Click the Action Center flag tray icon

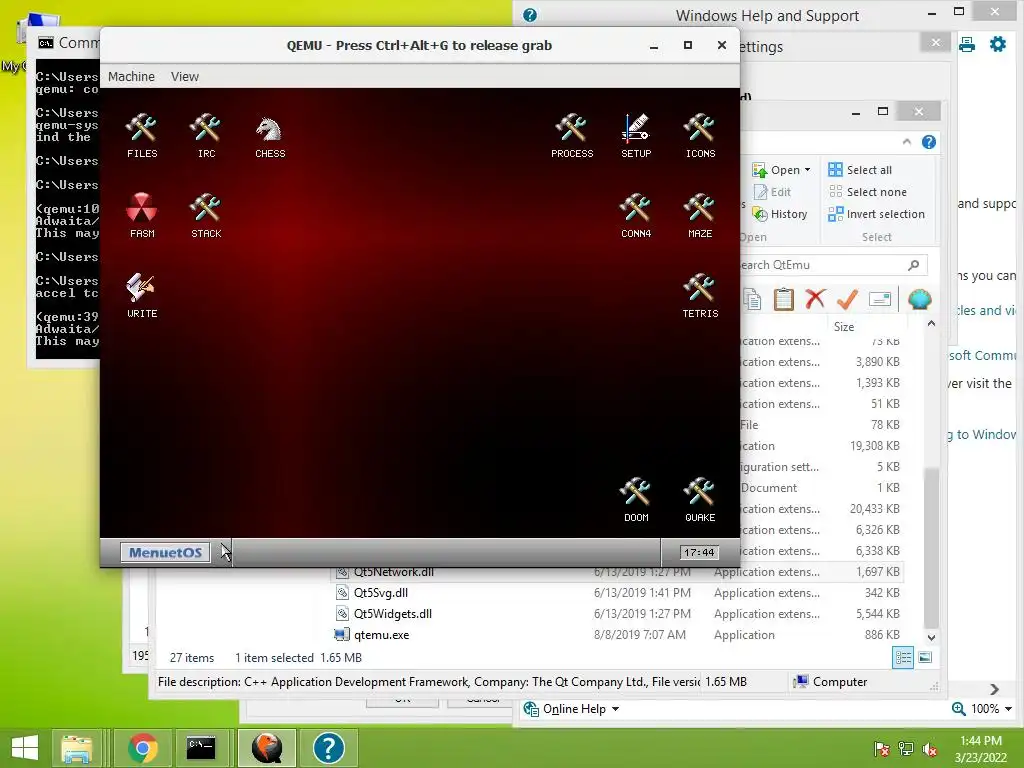tap(881, 750)
